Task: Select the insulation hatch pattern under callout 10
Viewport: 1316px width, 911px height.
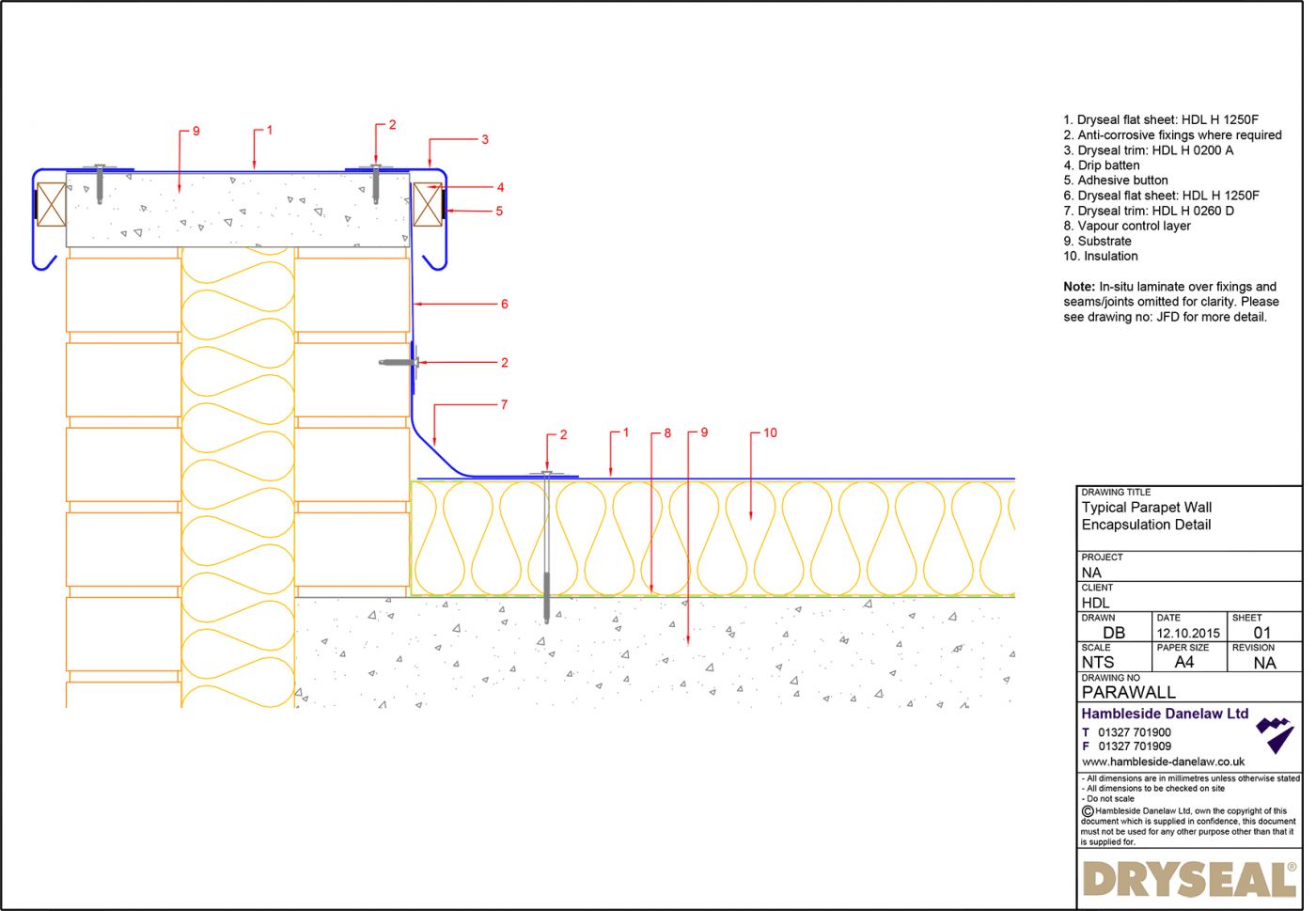Action: (750, 517)
